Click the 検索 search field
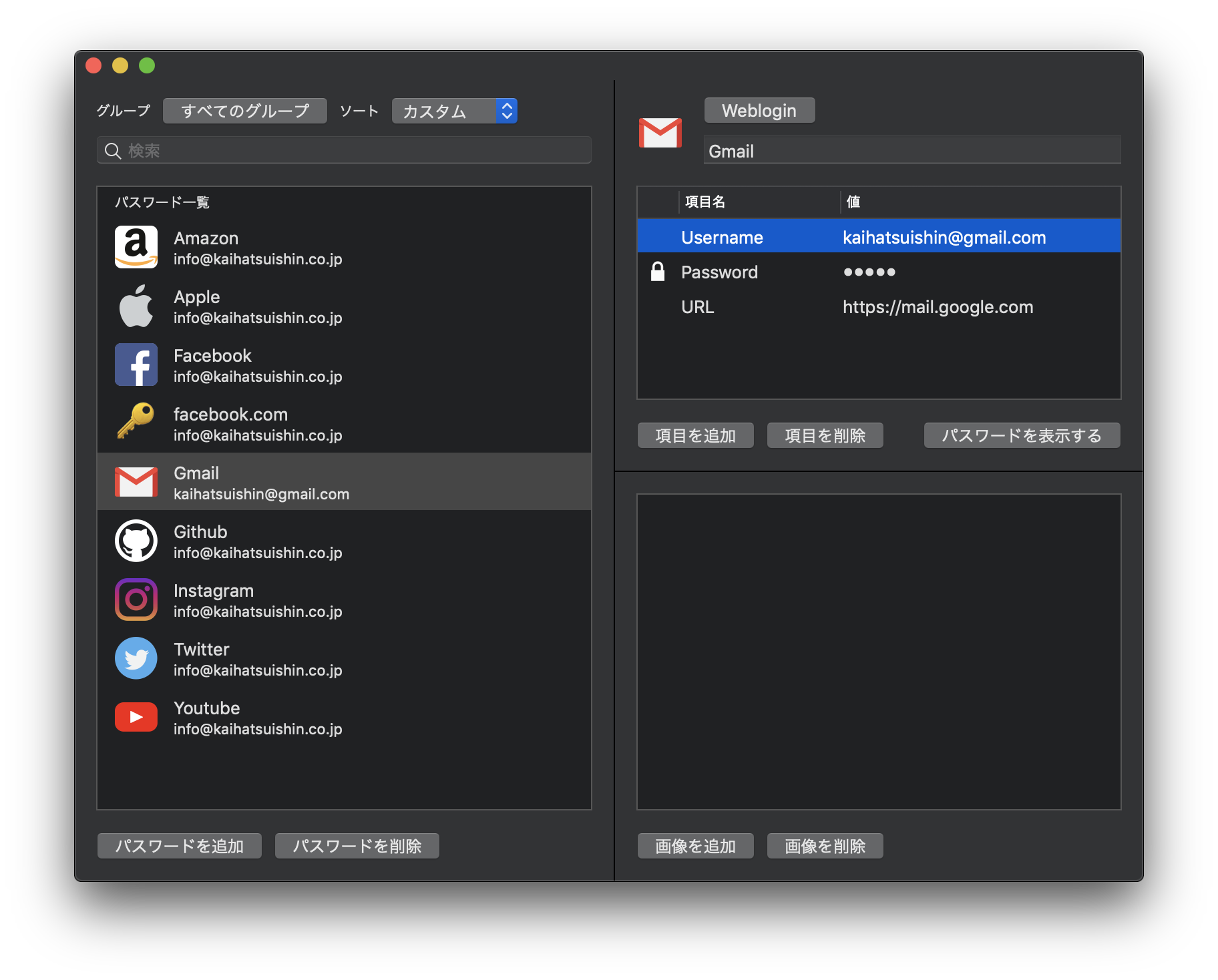This screenshot has height=980, width=1218. pyautogui.click(x=345, y=150)
